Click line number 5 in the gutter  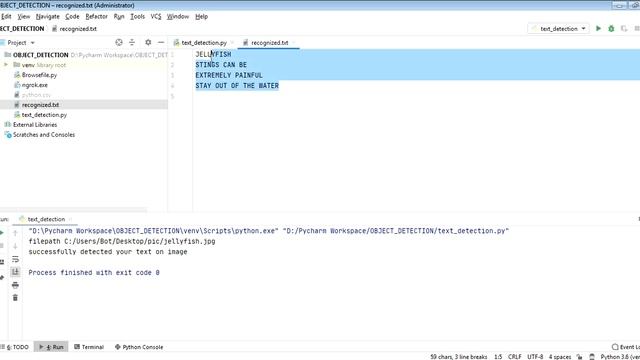tap(173, 96)
